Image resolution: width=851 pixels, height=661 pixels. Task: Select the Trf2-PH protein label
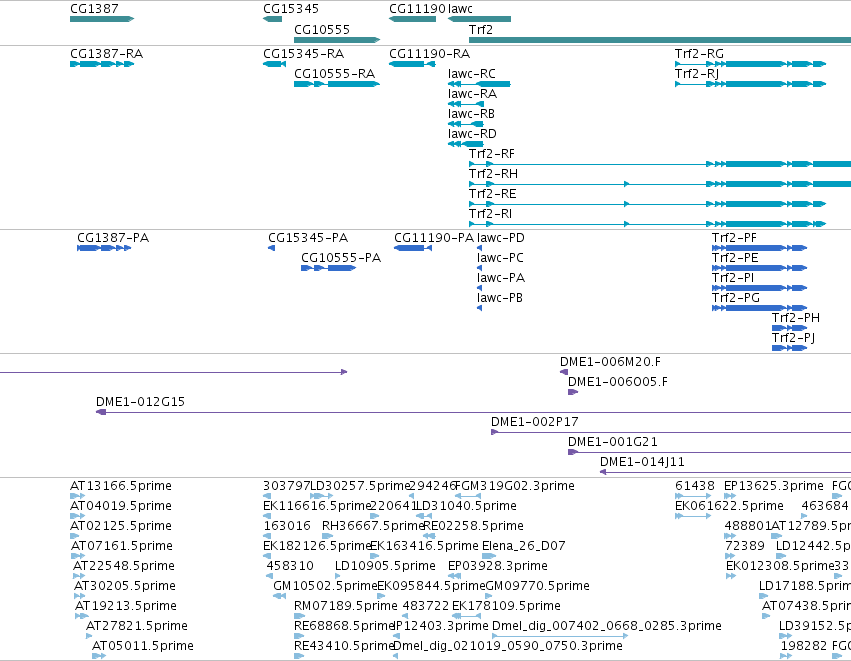point(796,319)
